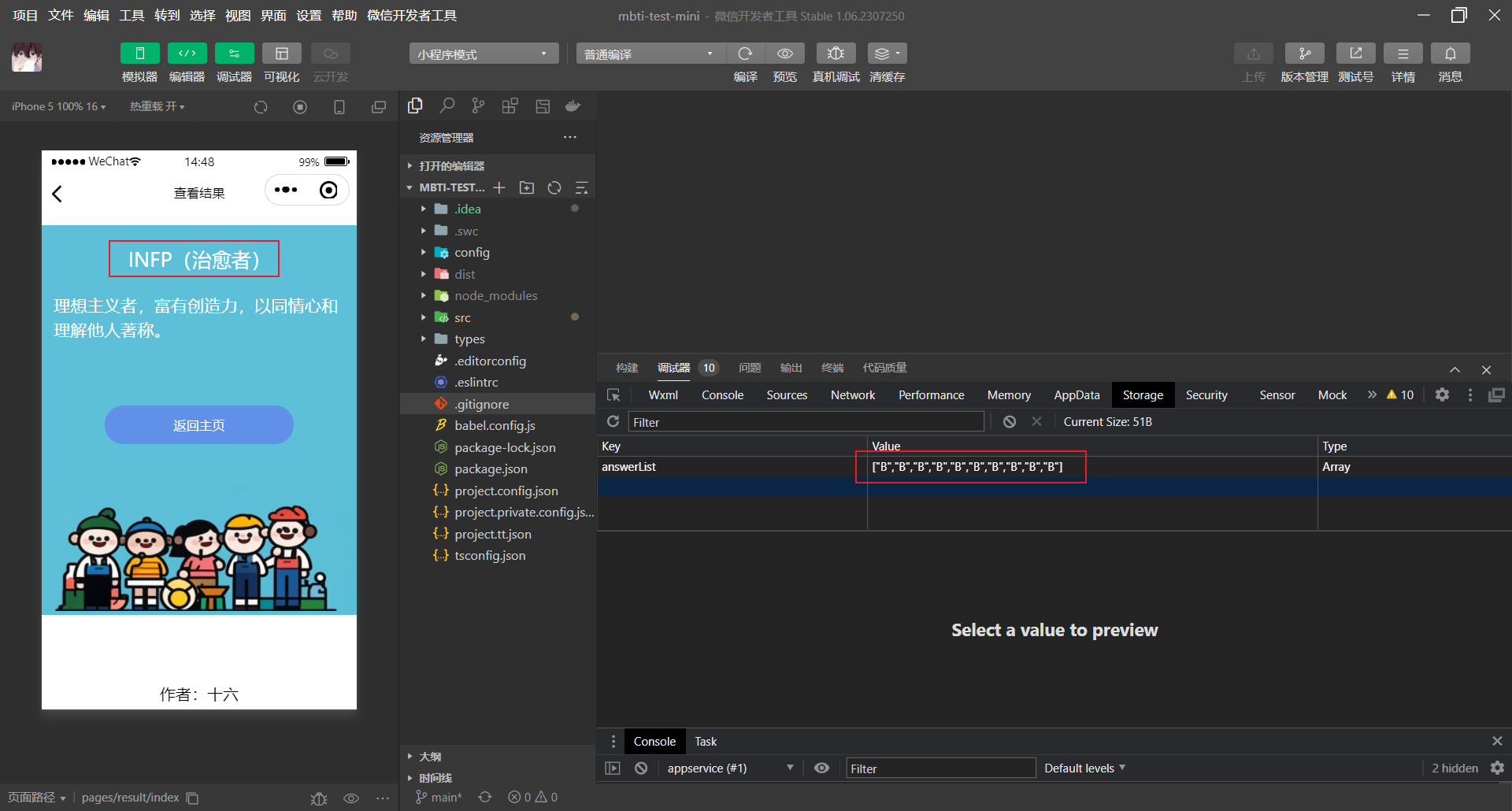Open the Tools menu
The image size is (1512, 811).
[132, 15]
